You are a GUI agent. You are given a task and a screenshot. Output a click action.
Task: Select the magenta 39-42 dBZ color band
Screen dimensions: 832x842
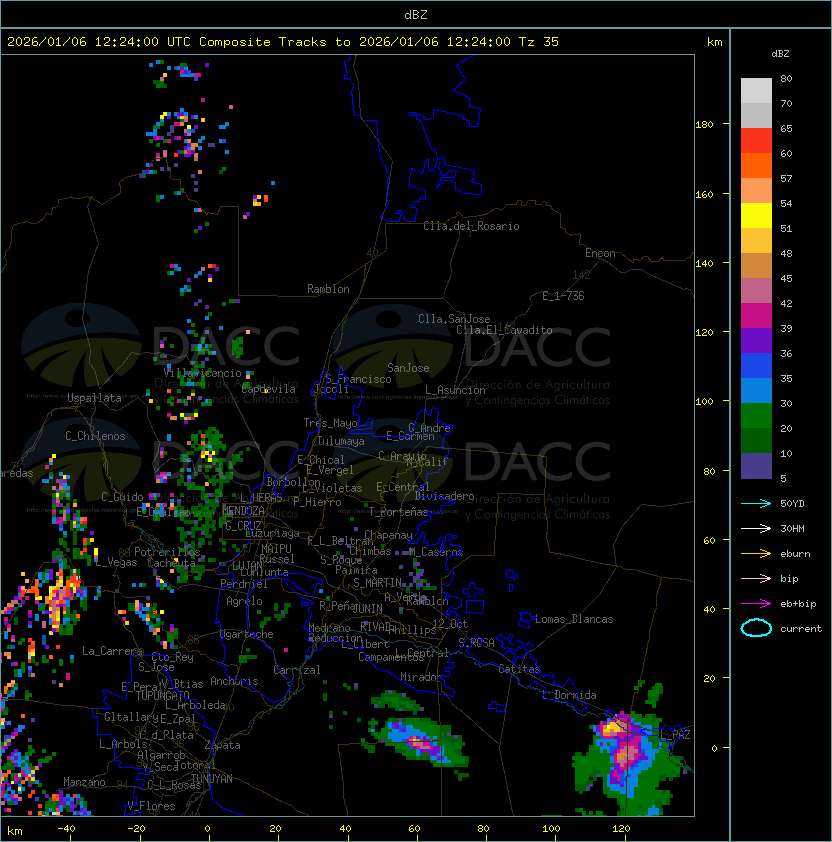pyautogui.click(x=756, y=316)
